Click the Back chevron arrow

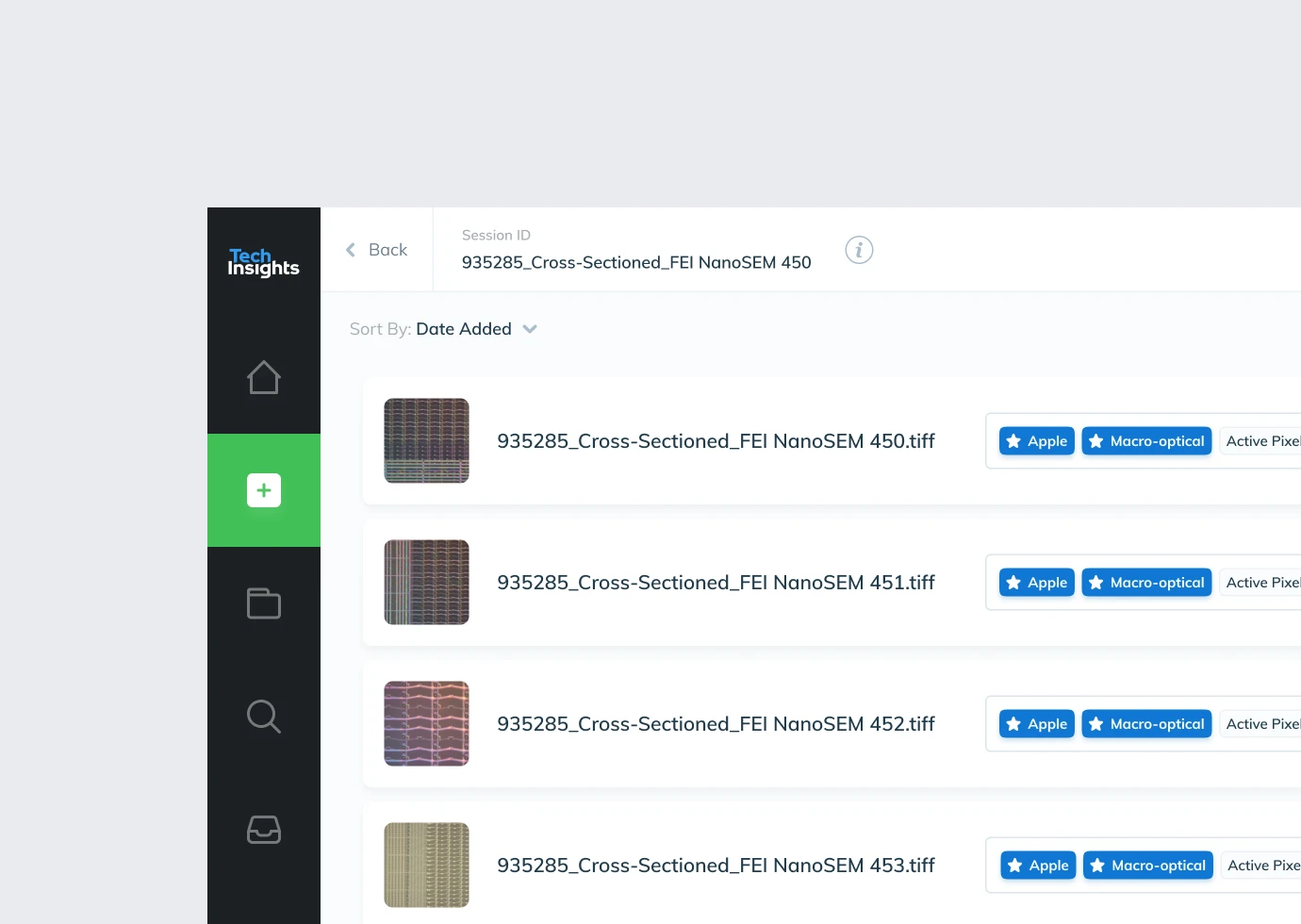tap(351, 250)
